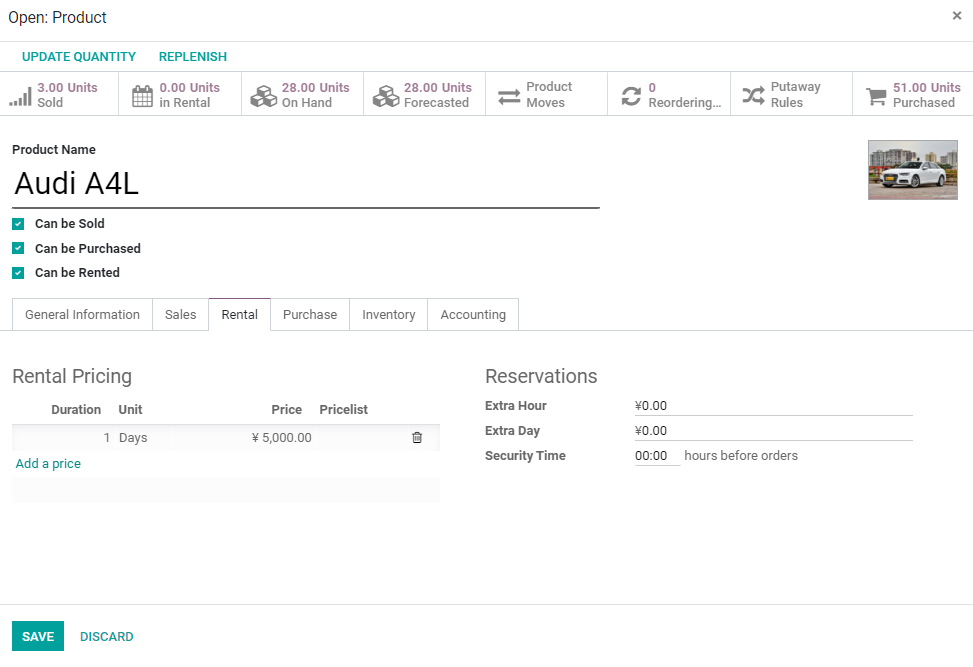Open the Sales tab
The width and height of the screenshot is (973, 667).
coord(181,315)
